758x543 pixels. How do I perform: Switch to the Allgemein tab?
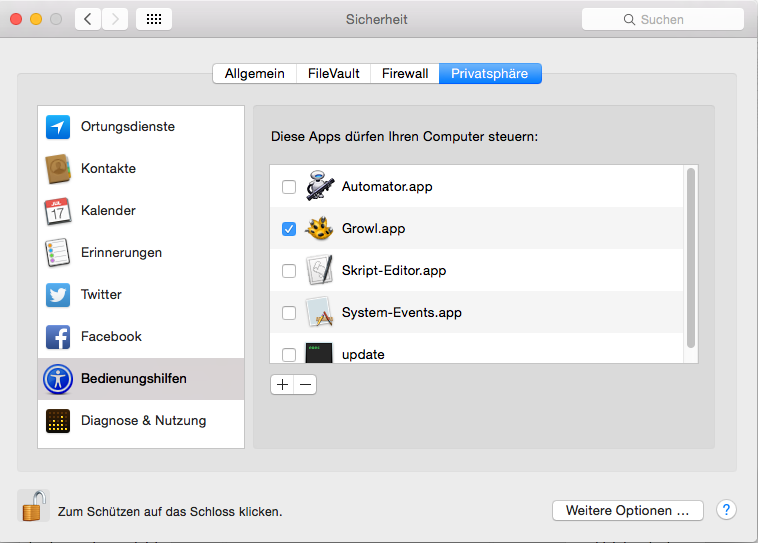(x=254, y=73)
